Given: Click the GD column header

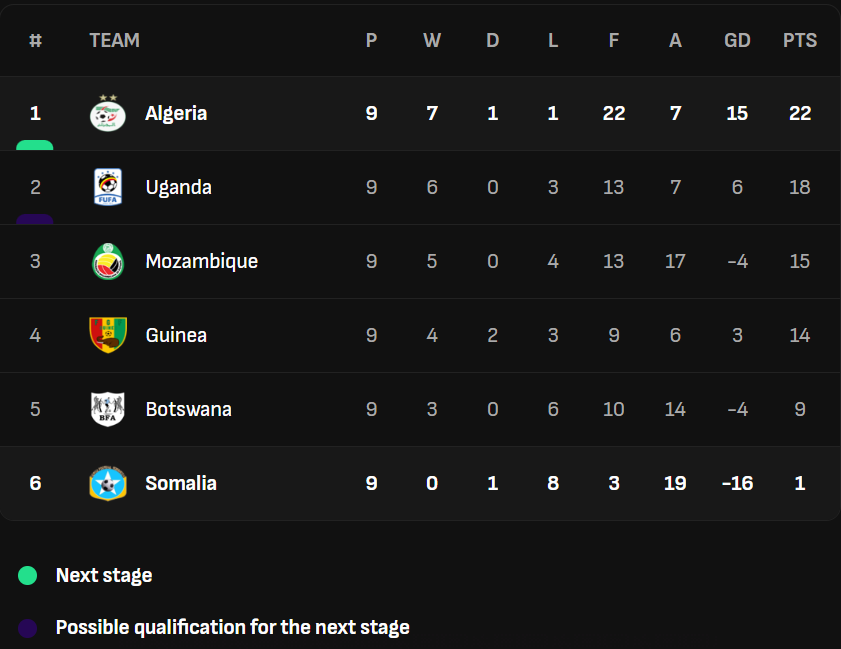Looking at the screenshot, I should pos(737,41).
